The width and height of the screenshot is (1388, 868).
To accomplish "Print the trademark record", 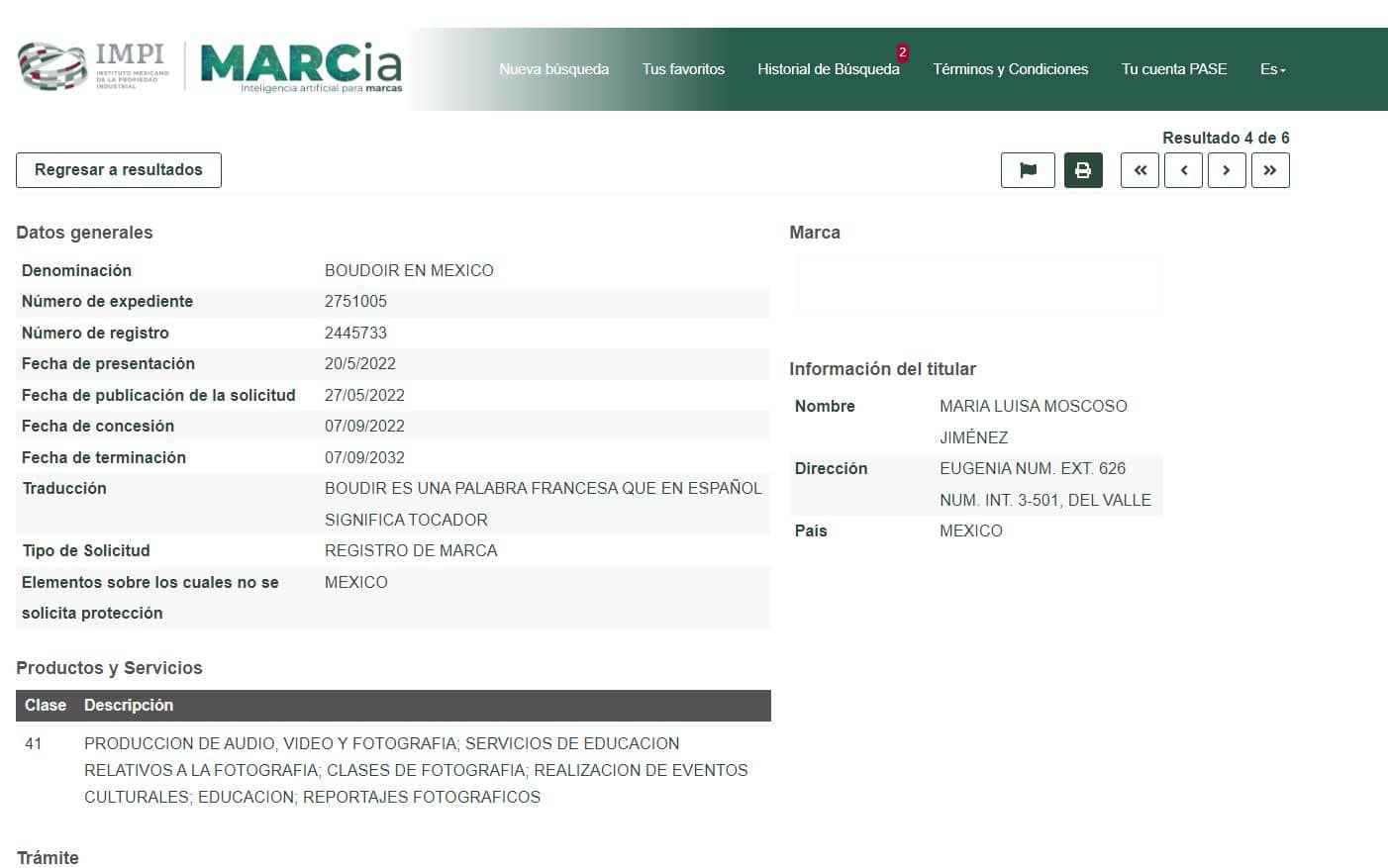I will [x=1083, y=170].
